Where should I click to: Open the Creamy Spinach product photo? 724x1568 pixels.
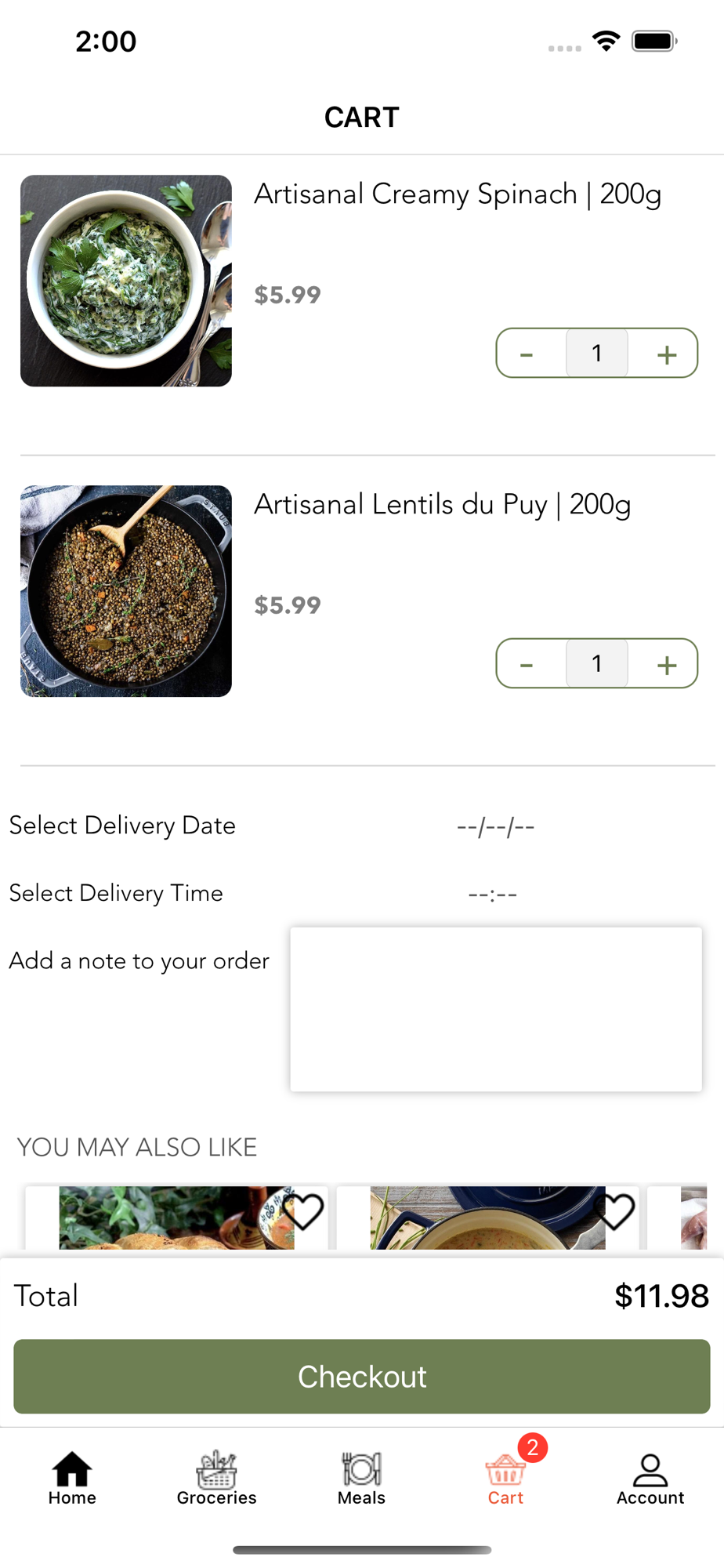[126, 281]
